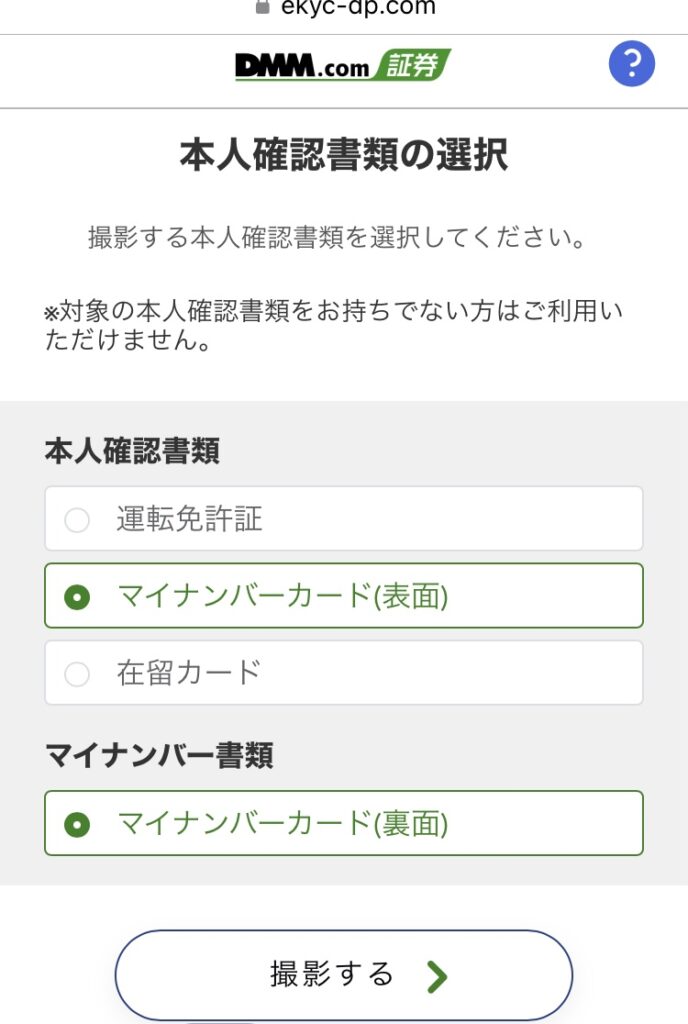Screen dimensions: 688x1024
Task: Select the 運転免許証 radio circle
Action: [x=77, y=520]
